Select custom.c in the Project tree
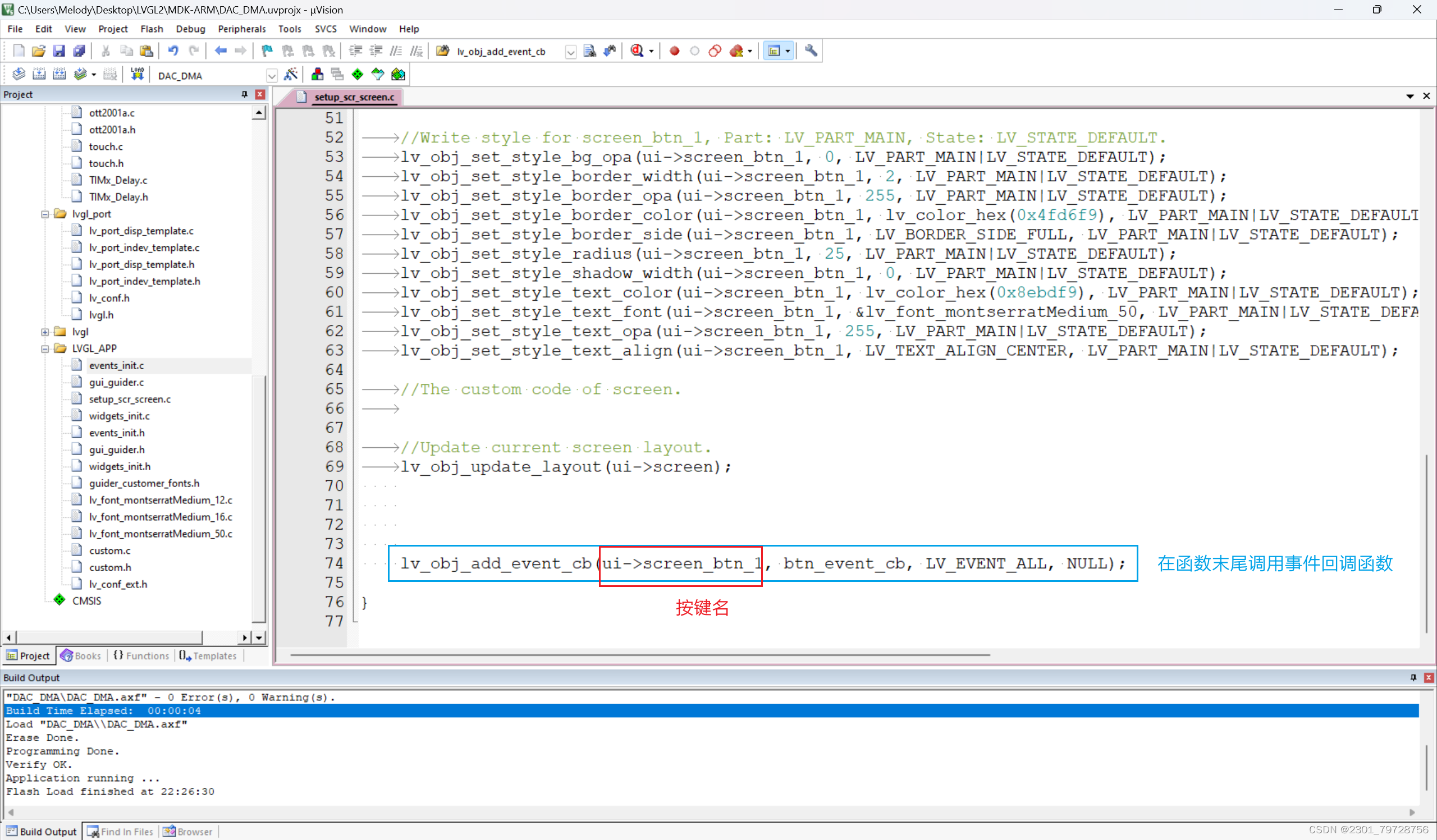1437x840 pixels. coord(109,550)
